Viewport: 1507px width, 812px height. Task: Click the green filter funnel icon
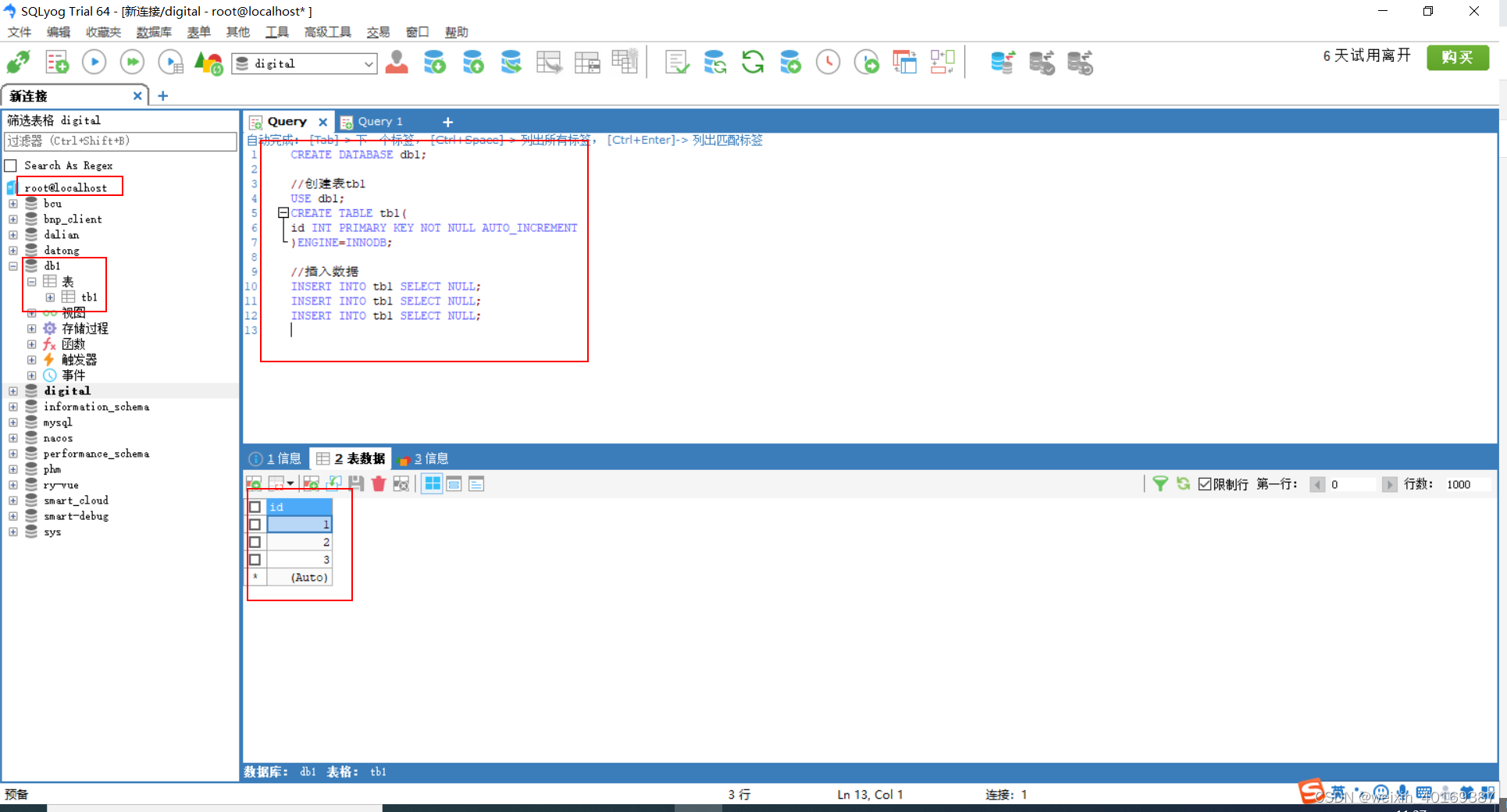coord(1160,484)
